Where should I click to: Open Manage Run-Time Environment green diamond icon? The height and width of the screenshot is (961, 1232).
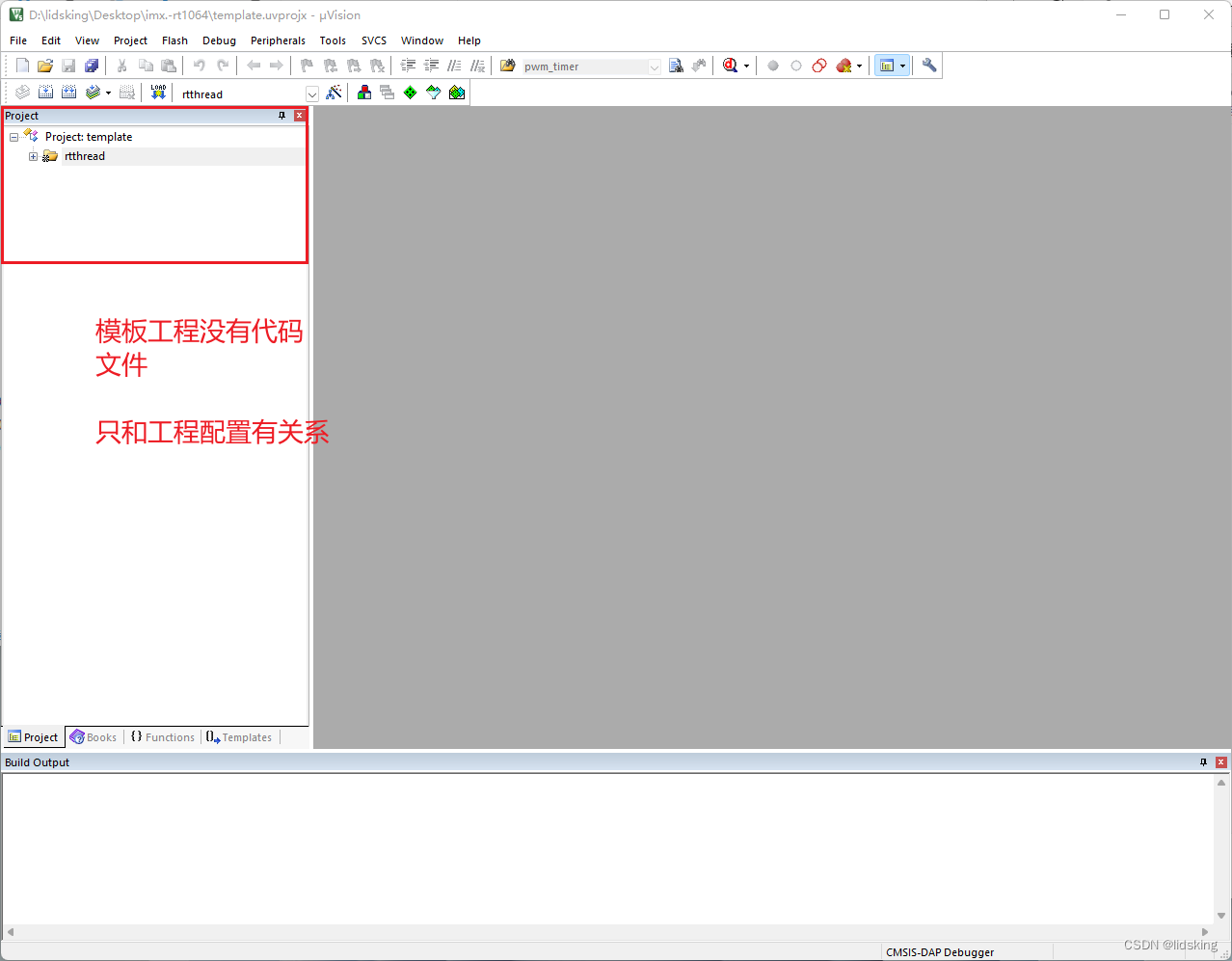[410, 93]
